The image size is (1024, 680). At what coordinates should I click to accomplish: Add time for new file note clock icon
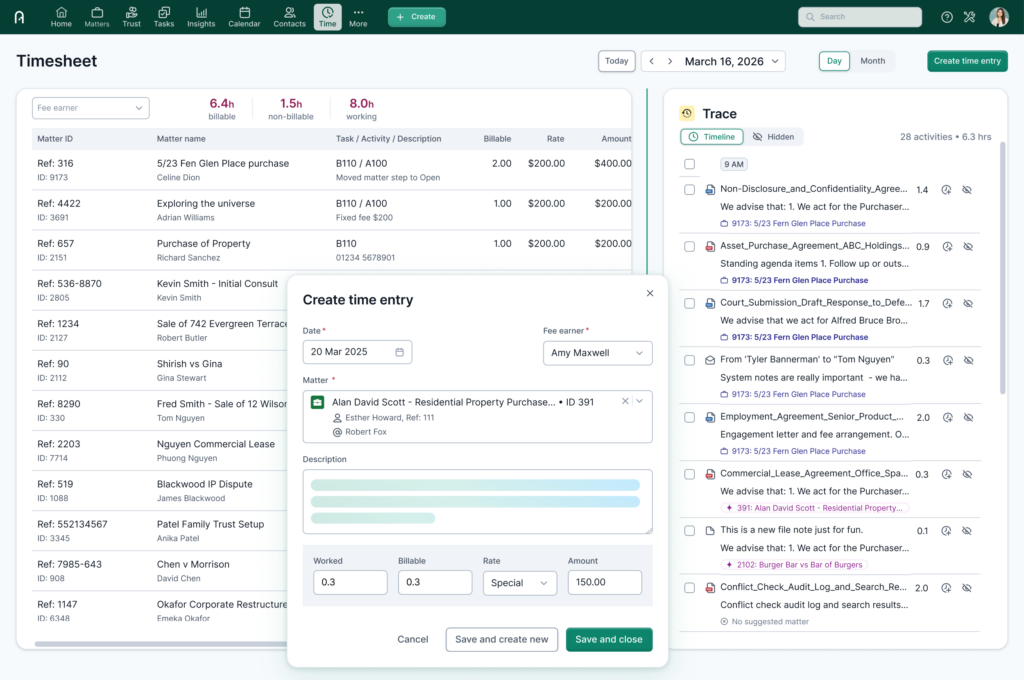pos(946,531)
